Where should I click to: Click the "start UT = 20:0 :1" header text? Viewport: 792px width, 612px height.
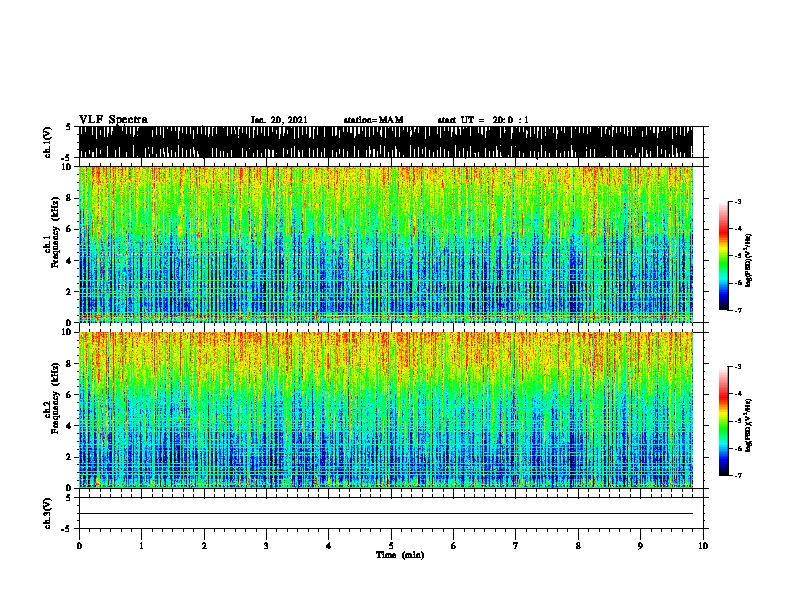[483, 120]
